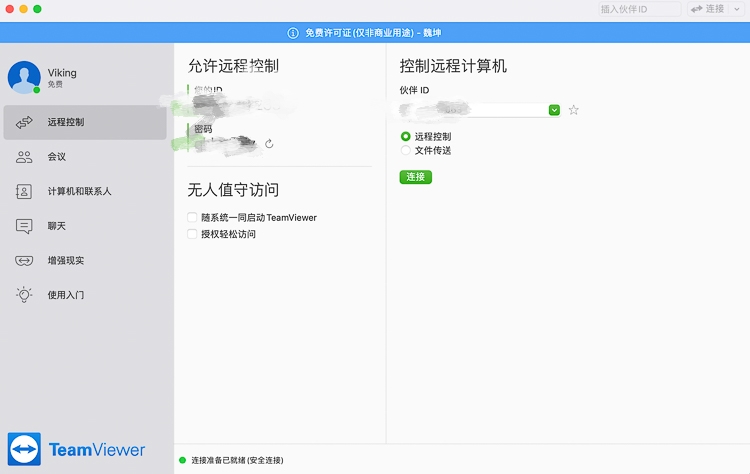Screen dimensions: 750x474
Task: Enable 随系统一同启动TeamViewer checkbox
Action: click(x=192, y=218)
